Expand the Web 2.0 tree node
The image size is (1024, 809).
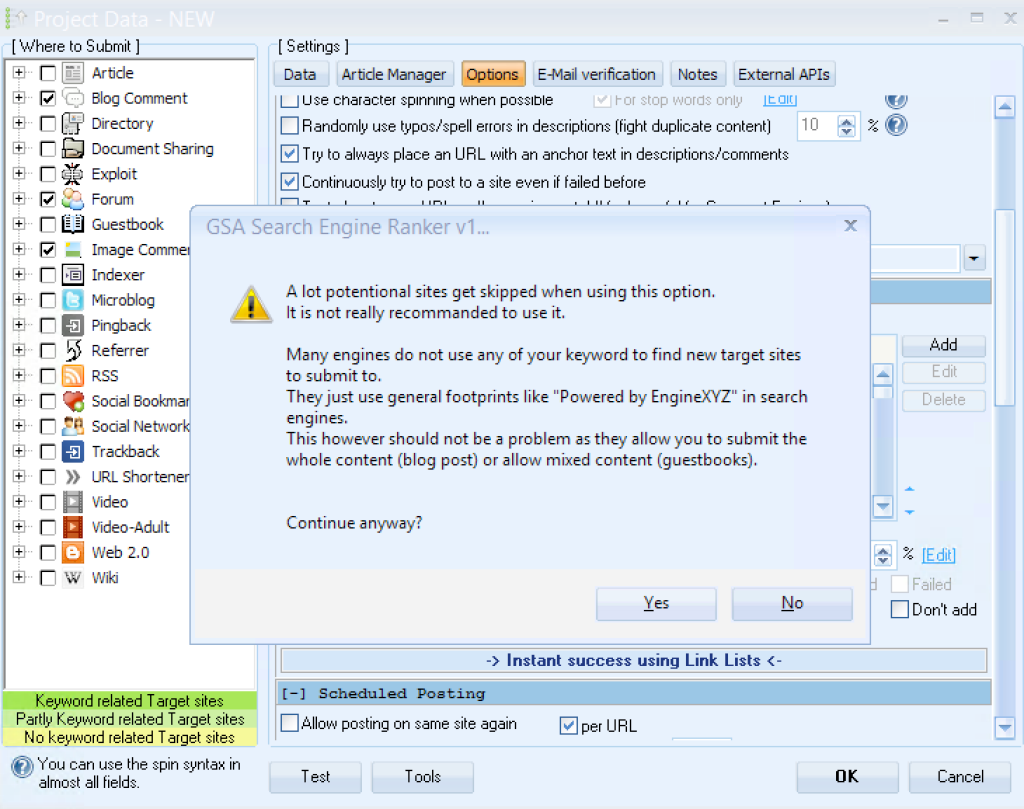point(19,552)
